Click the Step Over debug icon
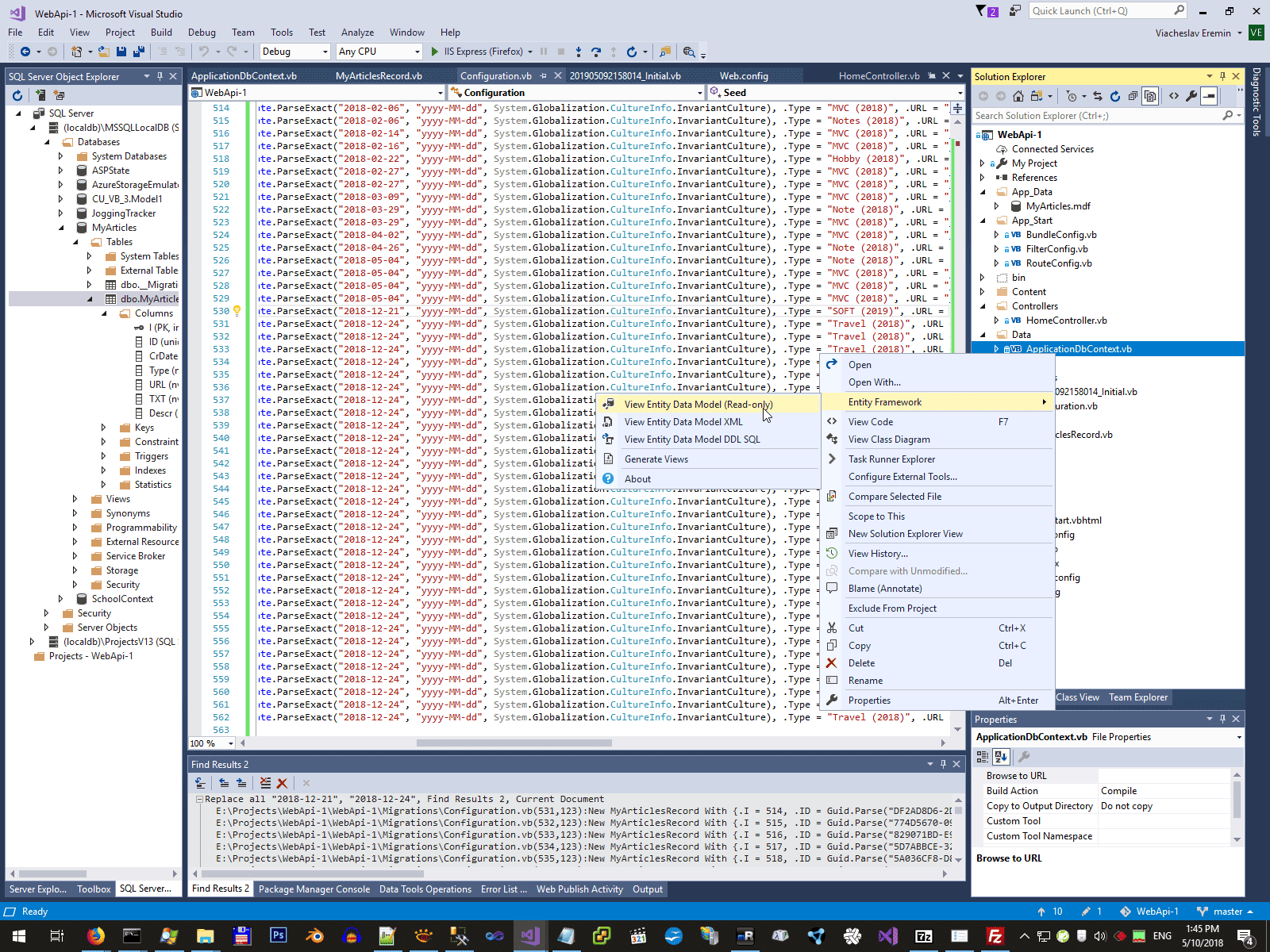Screen dimensions: 1270x952 (596, 52)
